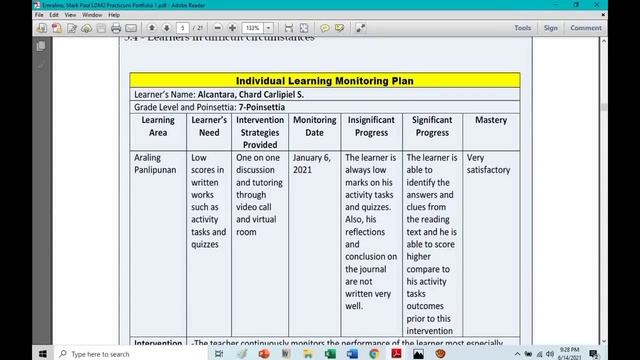Click the fit one full page icon

coord(304,28)
